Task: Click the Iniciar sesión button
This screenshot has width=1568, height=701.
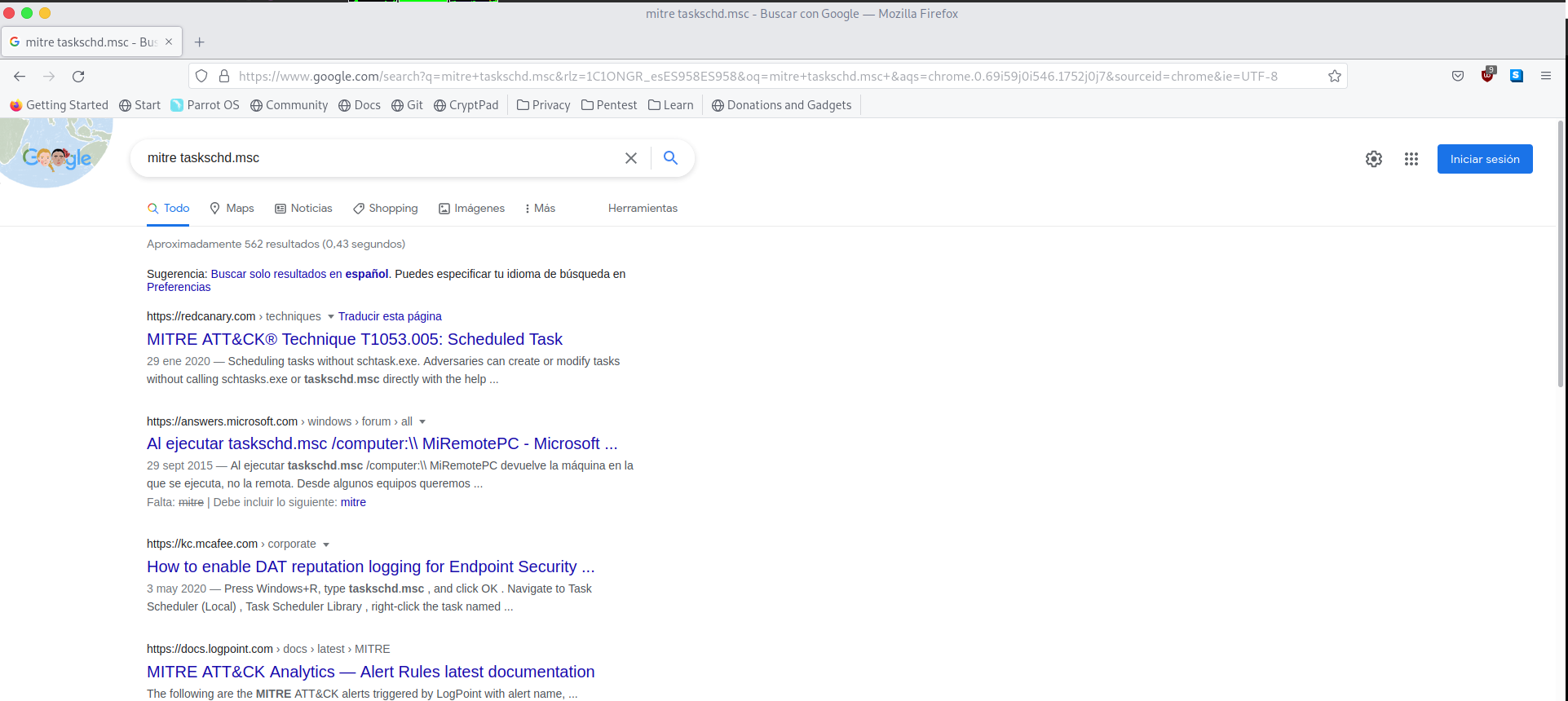Action: click(1484, 159)
